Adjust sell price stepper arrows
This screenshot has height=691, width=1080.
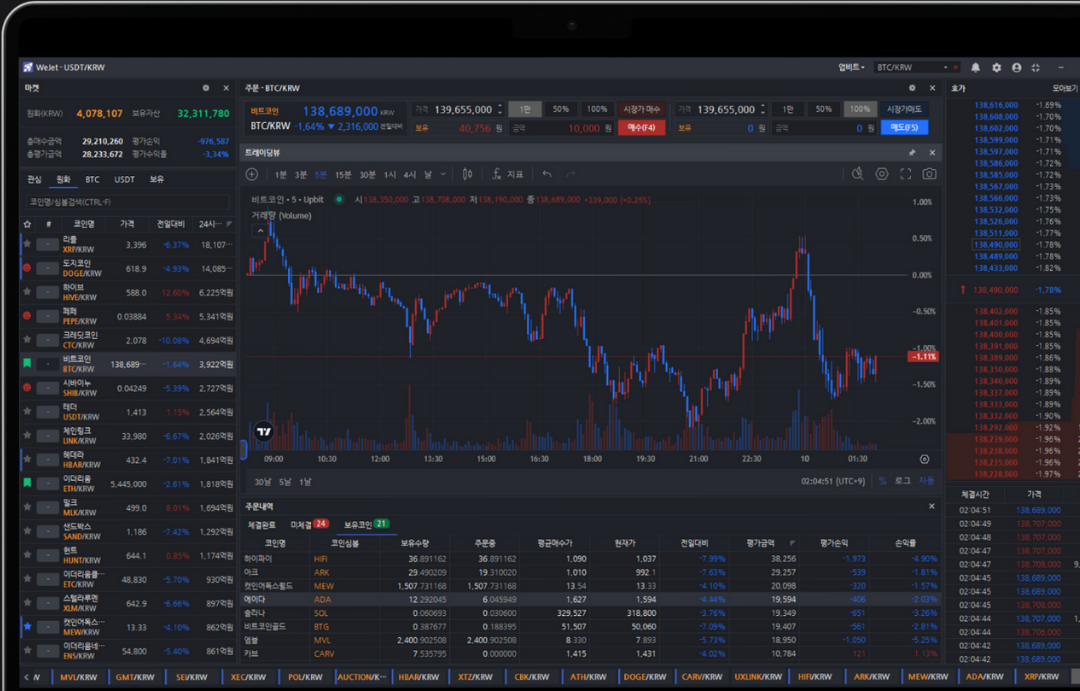[762, 110]
